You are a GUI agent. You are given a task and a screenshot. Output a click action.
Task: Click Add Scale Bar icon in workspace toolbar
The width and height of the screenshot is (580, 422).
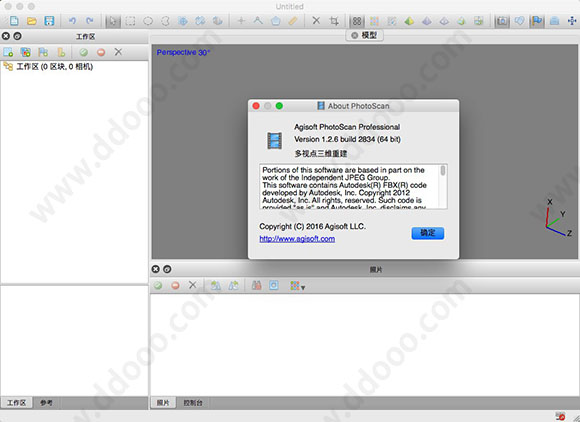coord(61,52)
